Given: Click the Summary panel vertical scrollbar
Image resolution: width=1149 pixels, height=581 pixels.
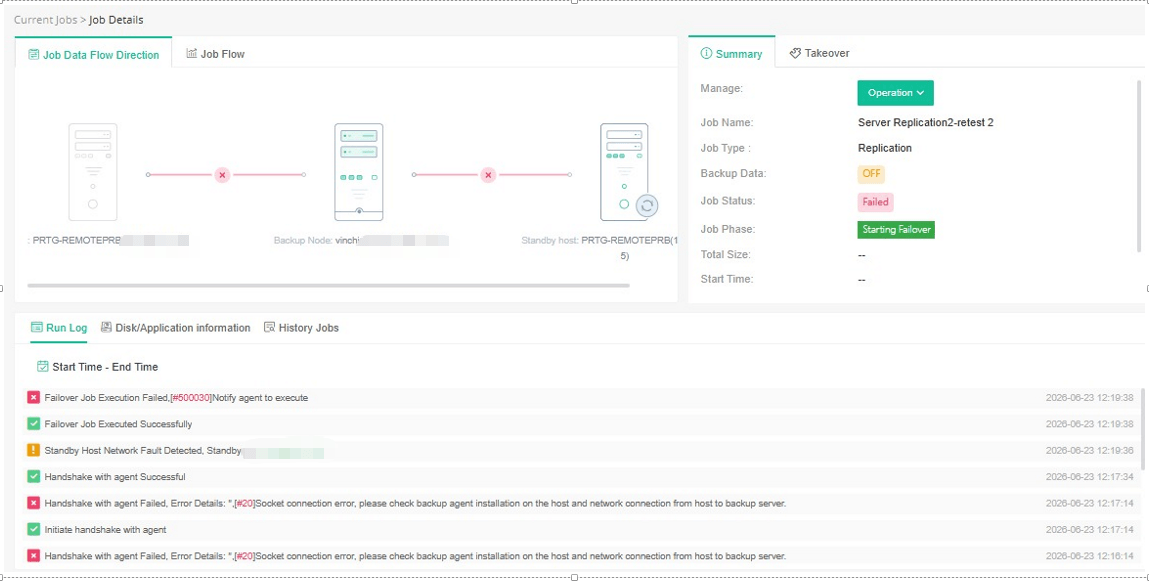Looking at the screenshot, I should click(x=1139, y=165).
